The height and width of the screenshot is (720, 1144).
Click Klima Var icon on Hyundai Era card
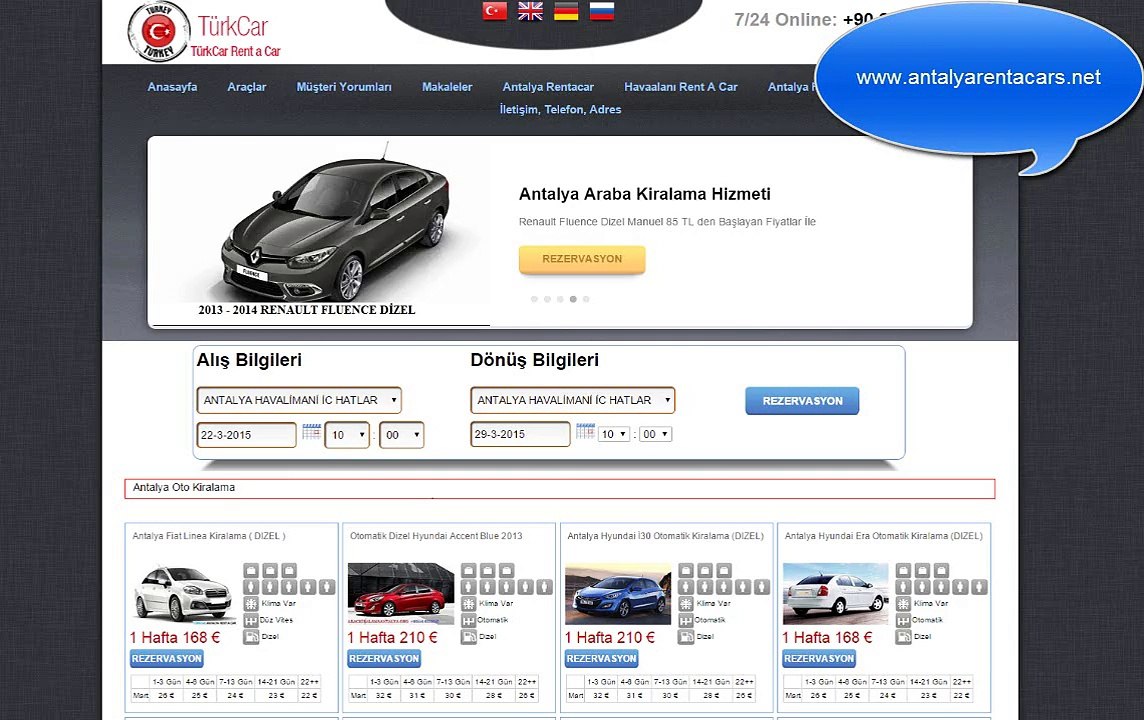[903, 603]
